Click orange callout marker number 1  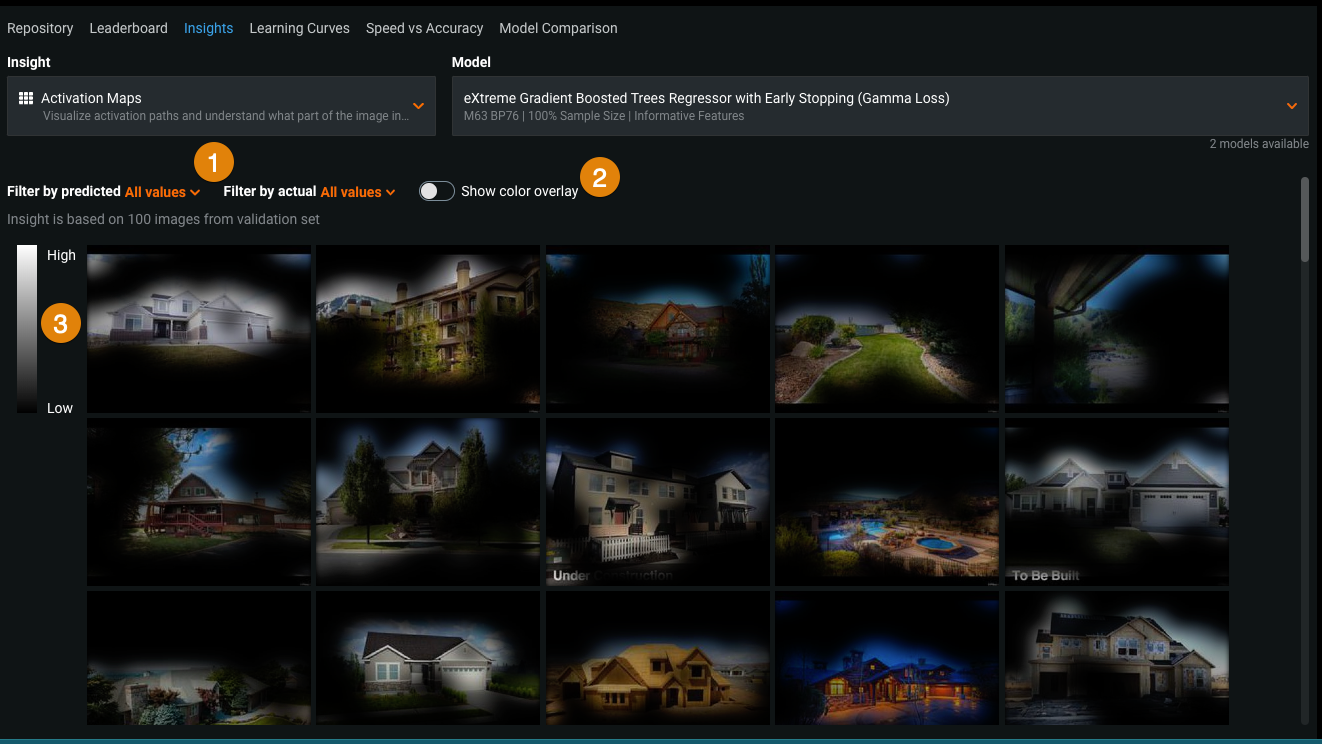point(214,162)
